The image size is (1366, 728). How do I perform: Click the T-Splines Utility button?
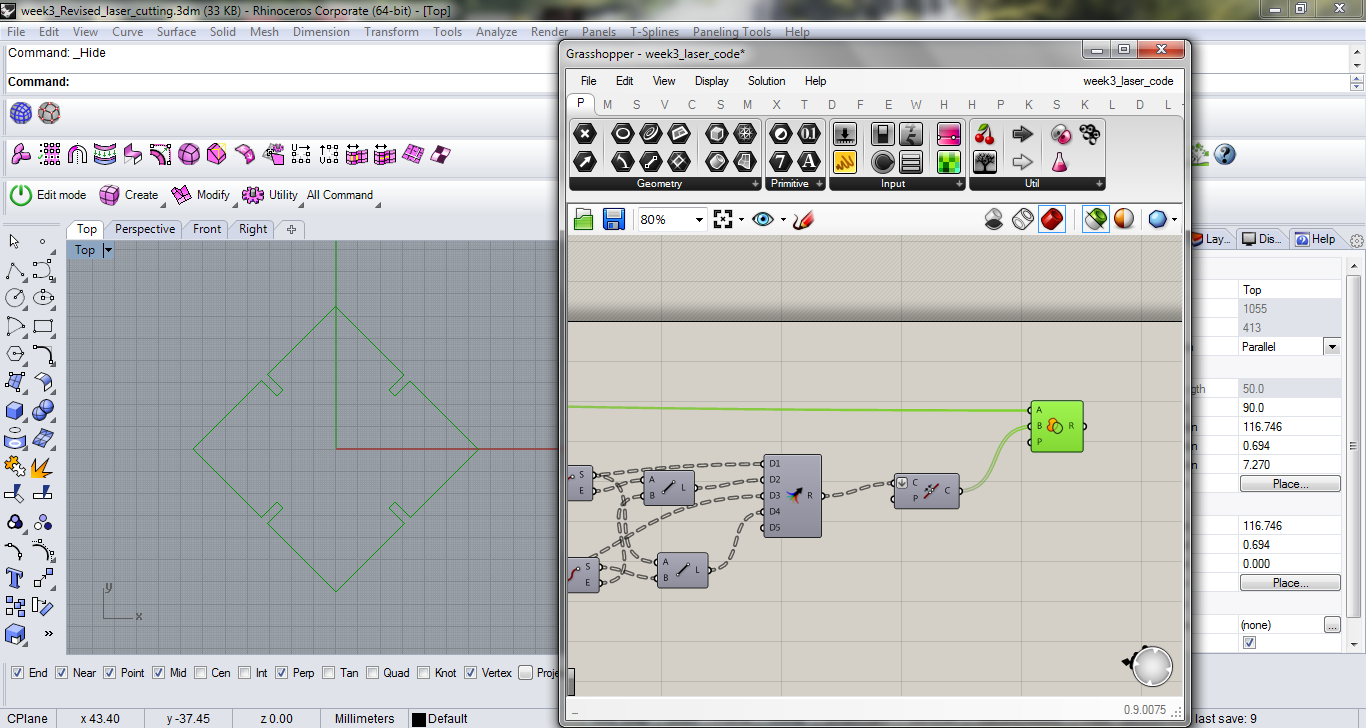click(x=271, y=195)
